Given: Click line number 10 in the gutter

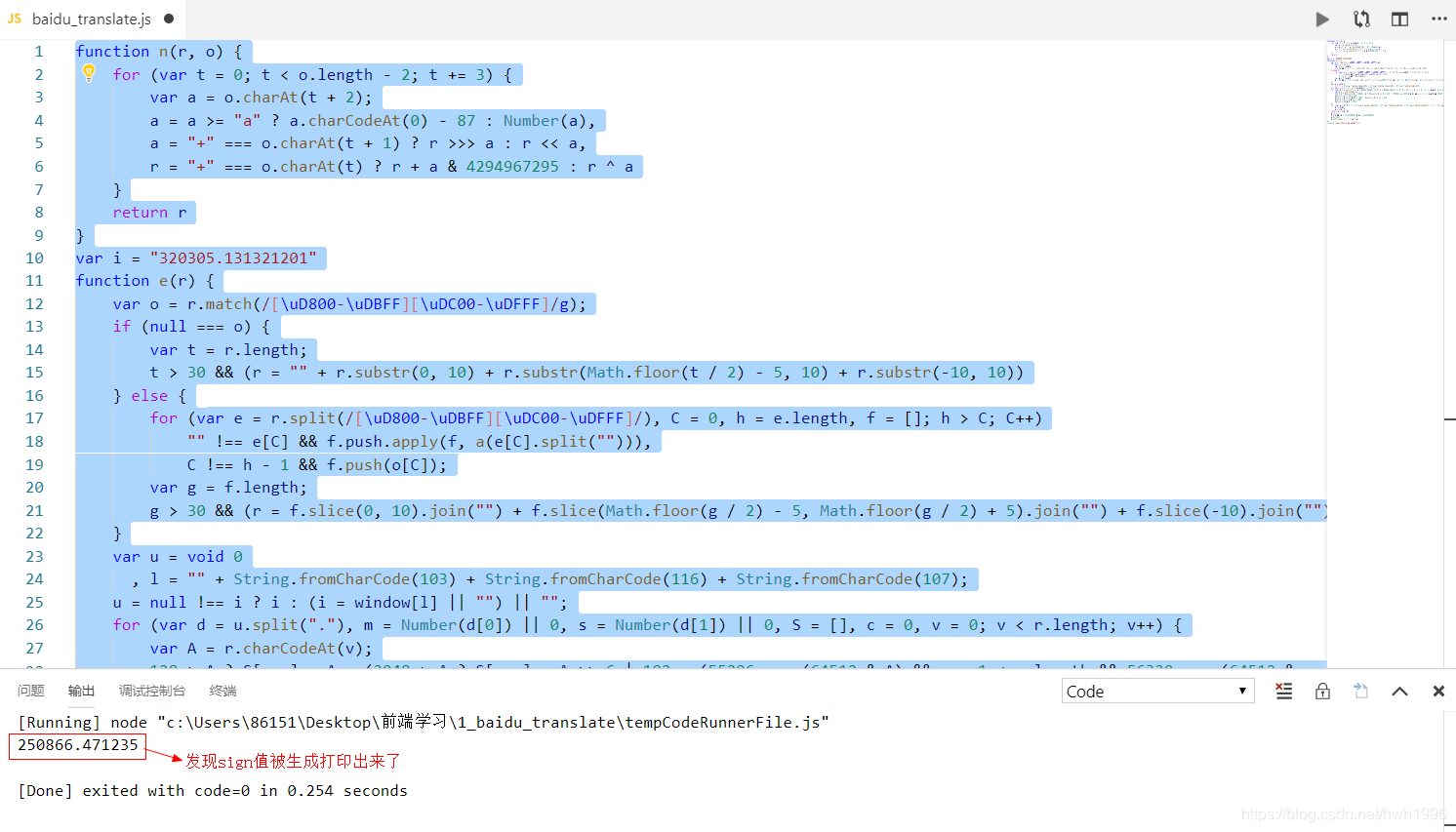Looking at the screenshot, I should point(35,258).
